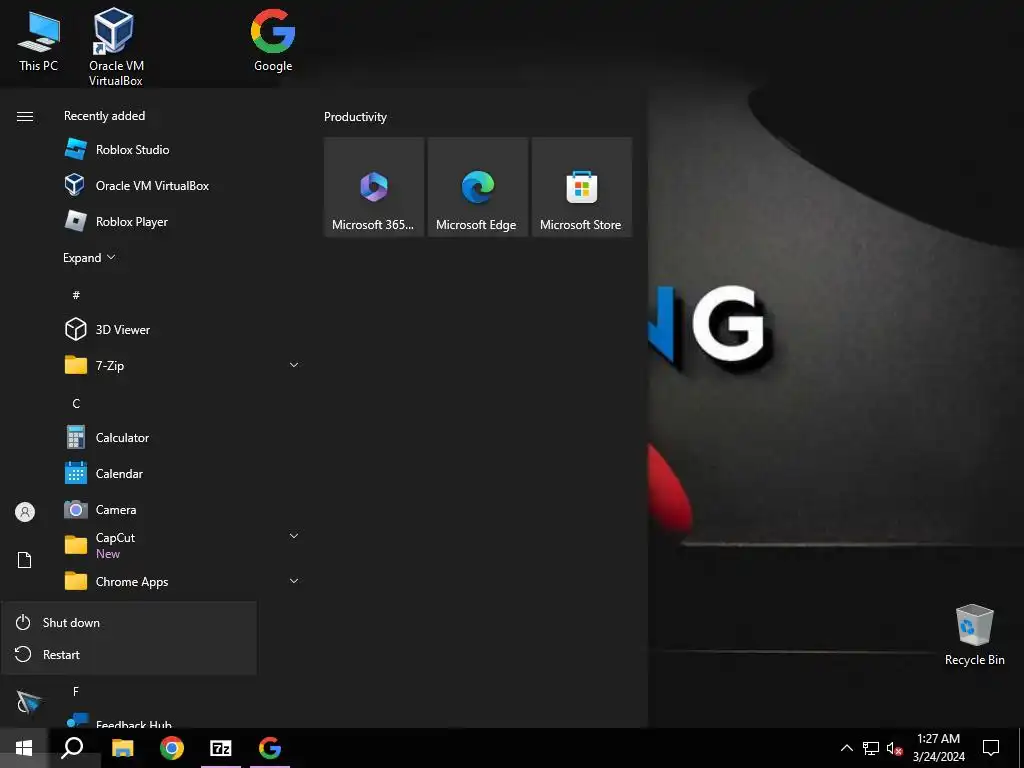The height and width of the screenshot is (768, 1024).
Task: Open taskbar Search magnifier
Action: tap(72, 748)
